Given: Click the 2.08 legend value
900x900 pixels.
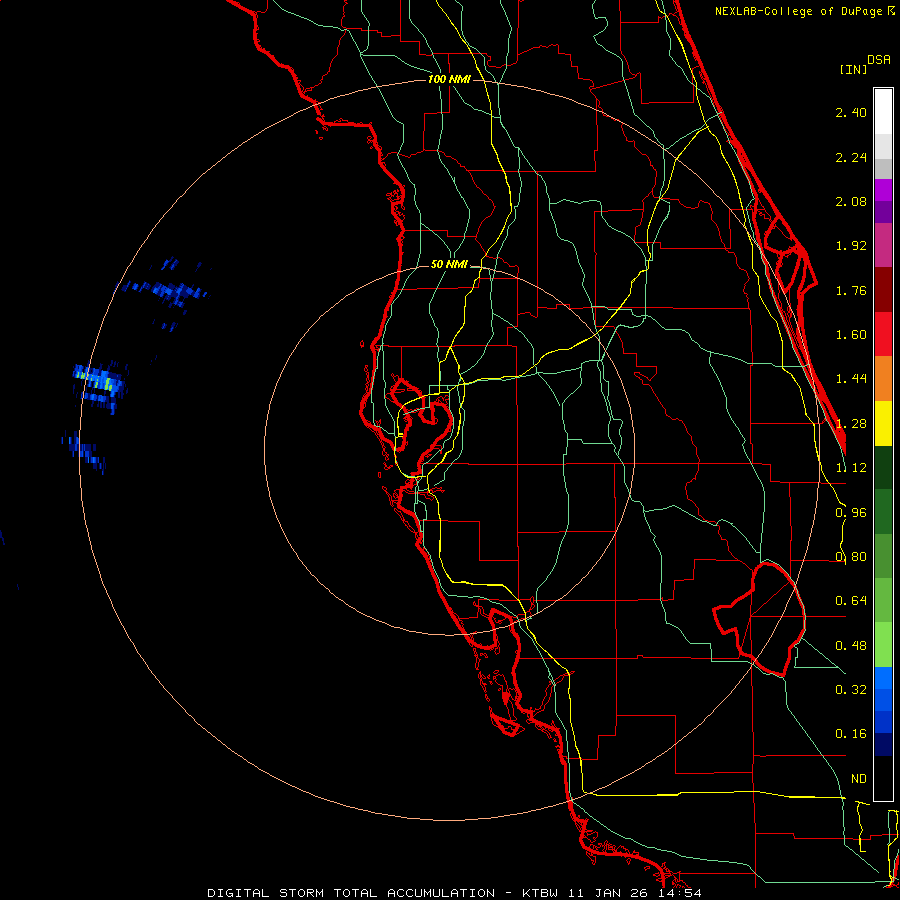Looking at the screenshot, I should (851, 201).
